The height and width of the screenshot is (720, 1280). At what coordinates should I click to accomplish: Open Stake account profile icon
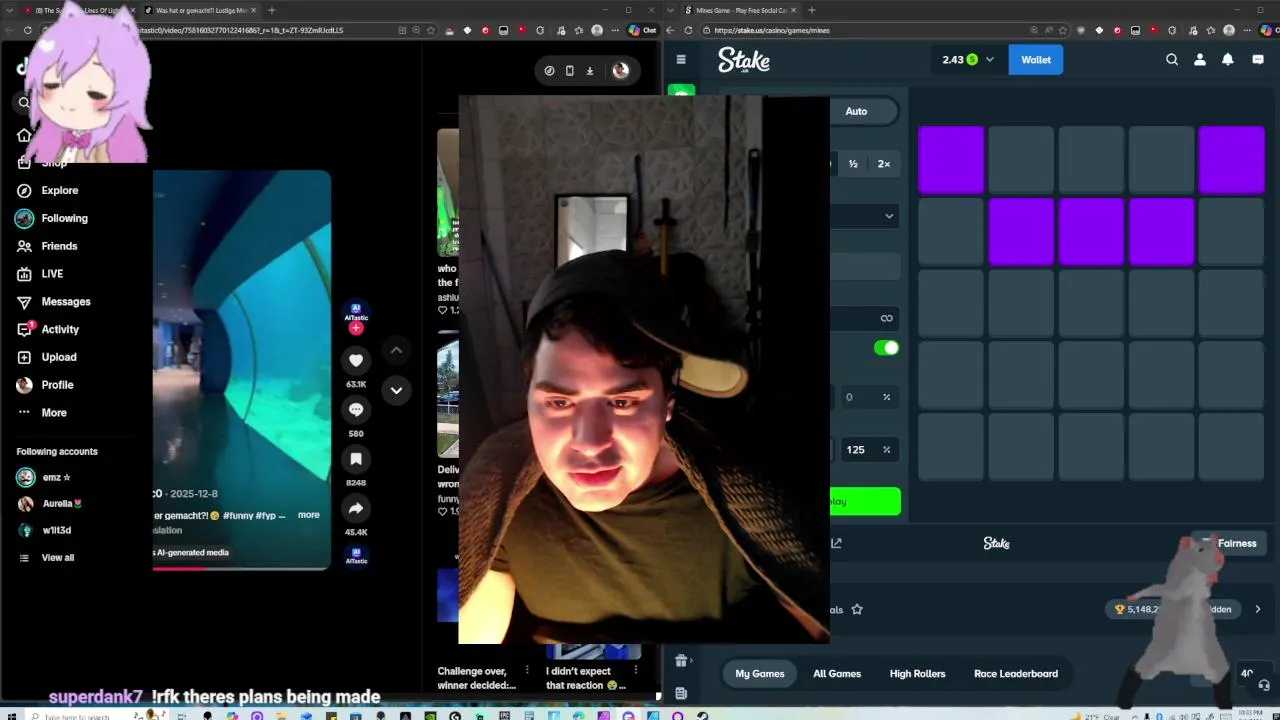tap(1200, 60)
